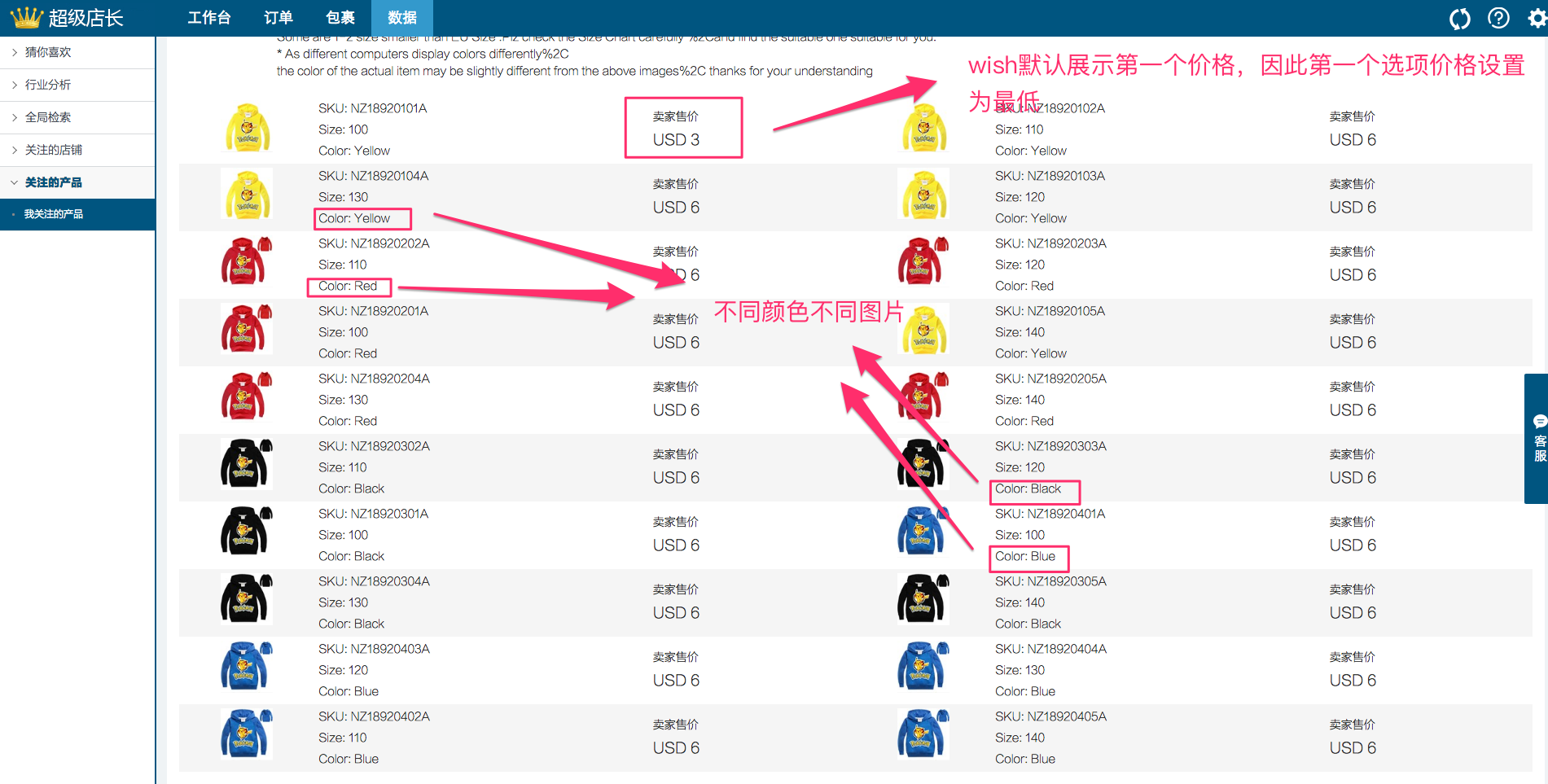Click blue hoodie thumbnail for SKU NZ18920402A
1548x784 pixels.
click(247, 735)
